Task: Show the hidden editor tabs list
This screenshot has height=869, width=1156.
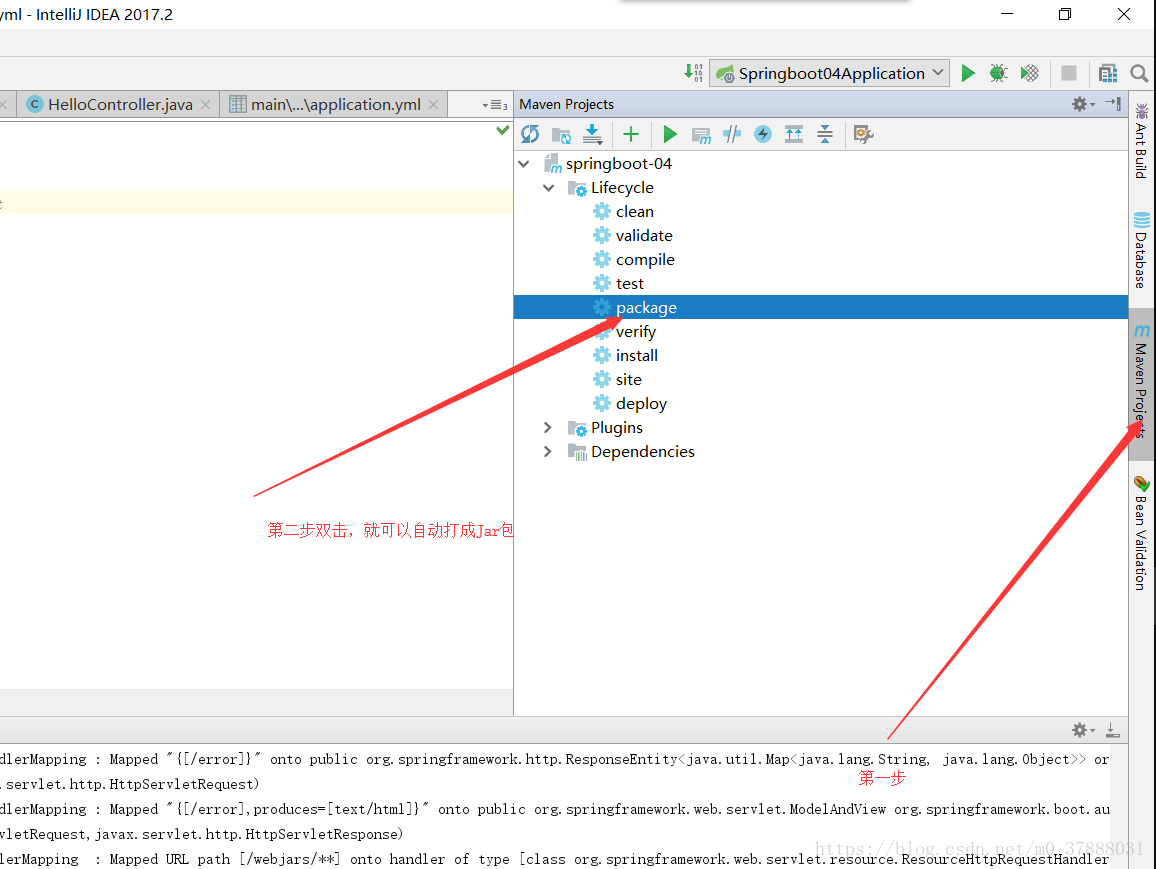Action: [x=495, y=105]
